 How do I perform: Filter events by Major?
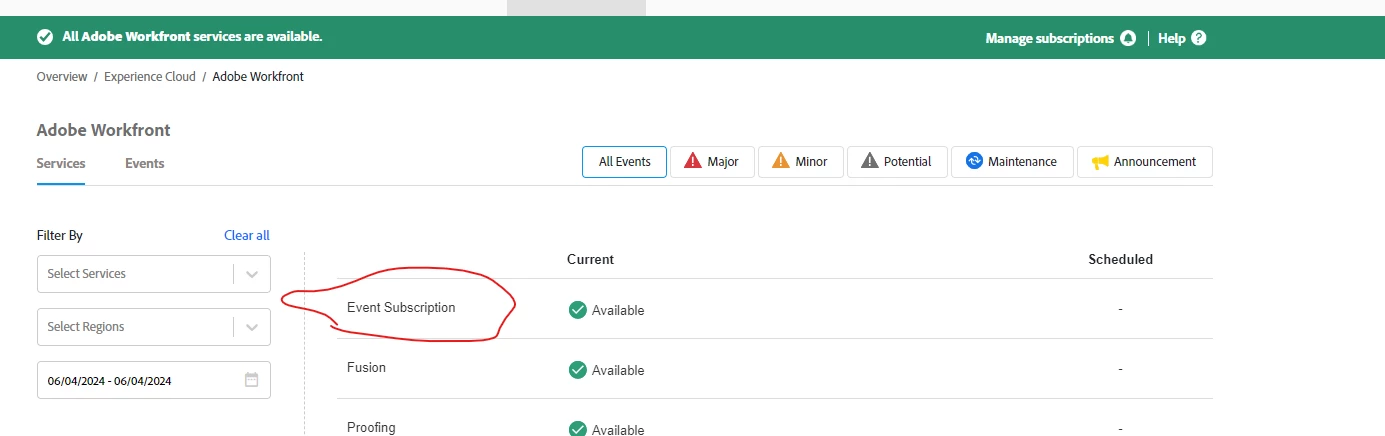711,162
